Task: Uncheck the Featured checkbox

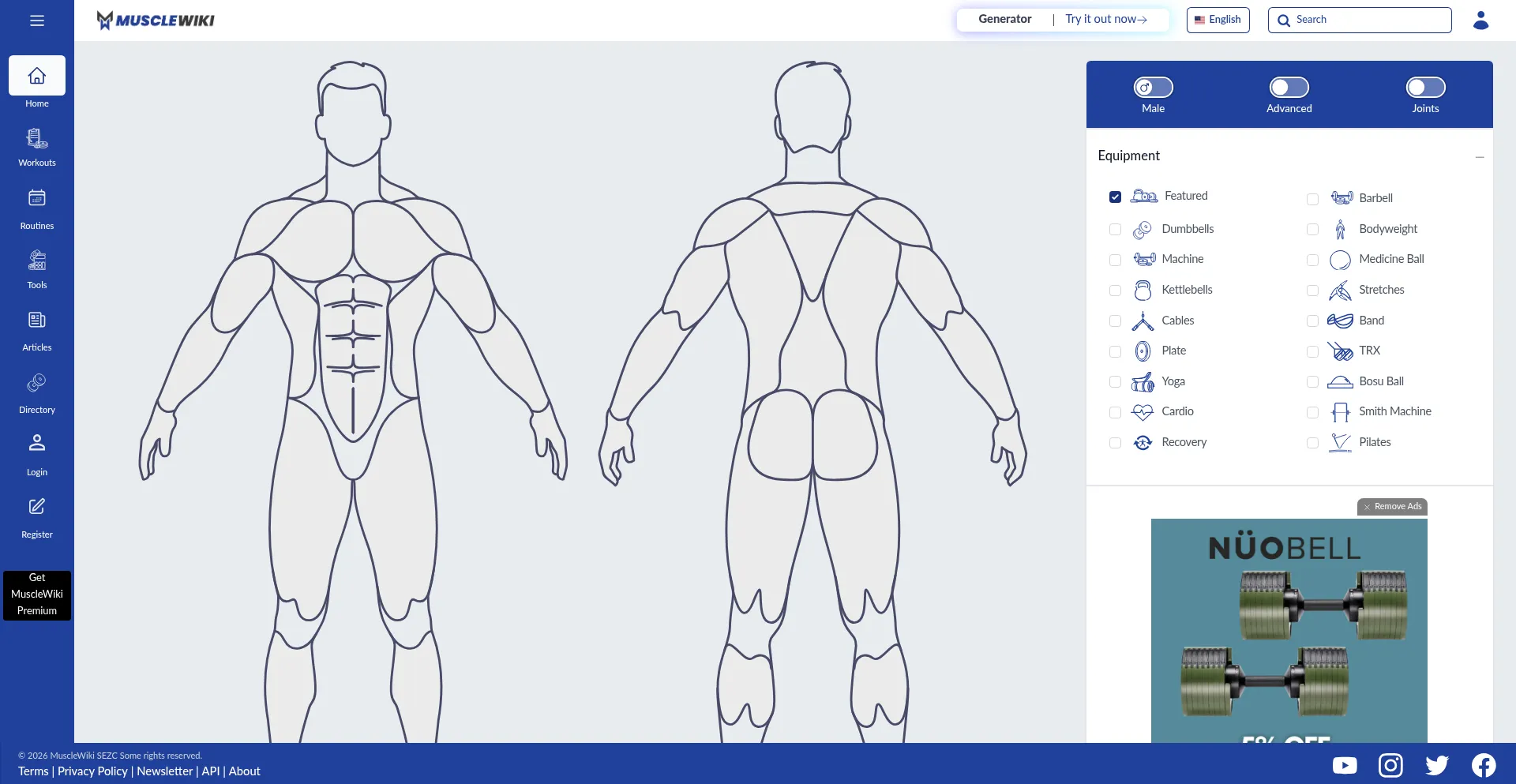Action: (1115, 197)
